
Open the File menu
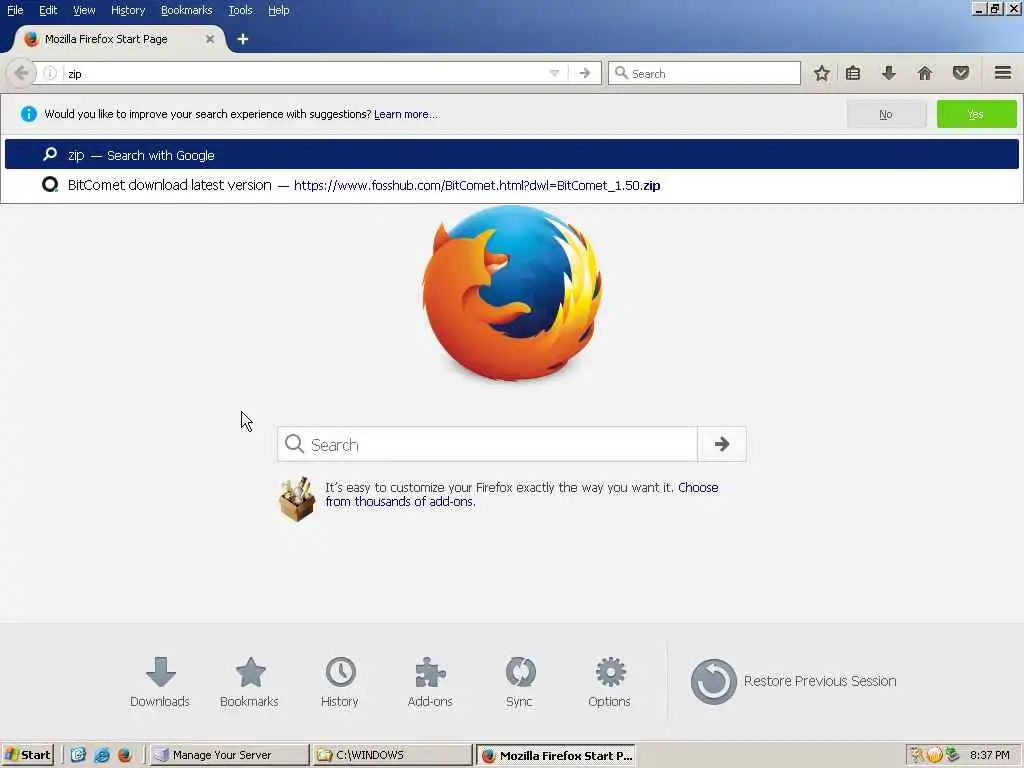pyautogui.click(x=15, y=10)
